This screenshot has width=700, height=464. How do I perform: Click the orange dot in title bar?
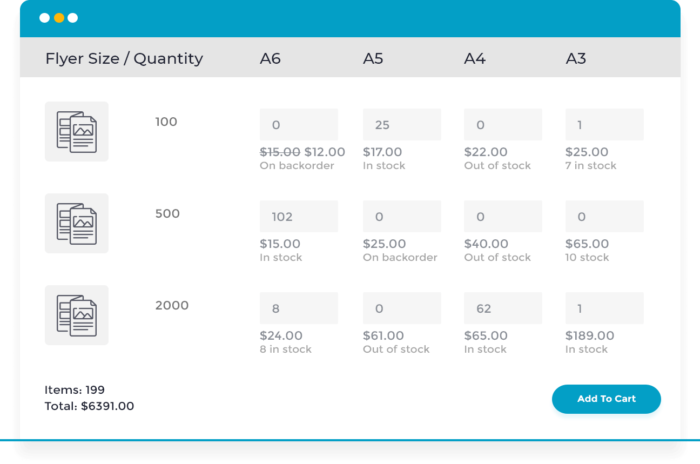point(58,18)
